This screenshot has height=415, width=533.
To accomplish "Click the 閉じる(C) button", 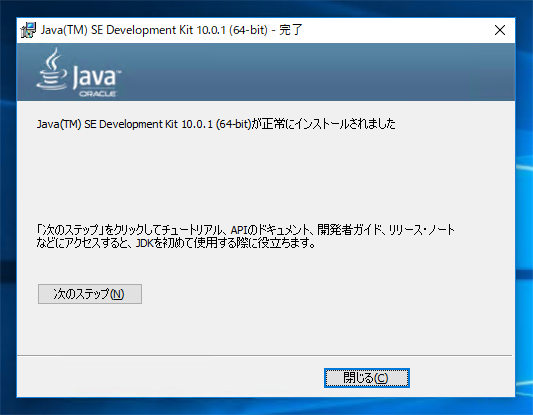I will pyautogui.click(x=366, y=378).
